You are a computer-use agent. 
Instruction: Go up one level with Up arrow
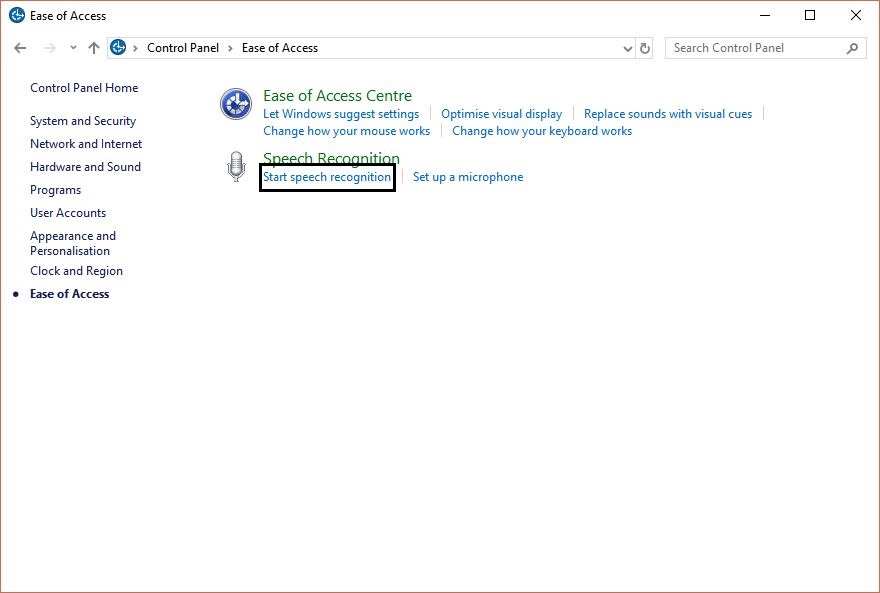(94, 48)
